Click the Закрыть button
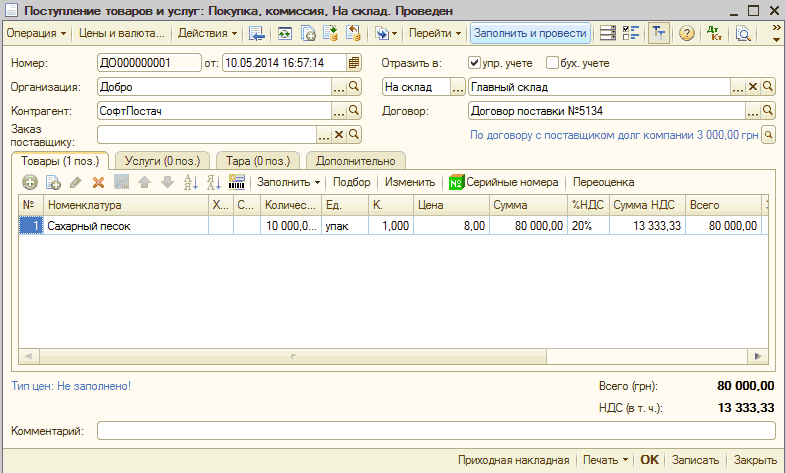The height and width of the screenshot is (473, 786). point(755,460)
